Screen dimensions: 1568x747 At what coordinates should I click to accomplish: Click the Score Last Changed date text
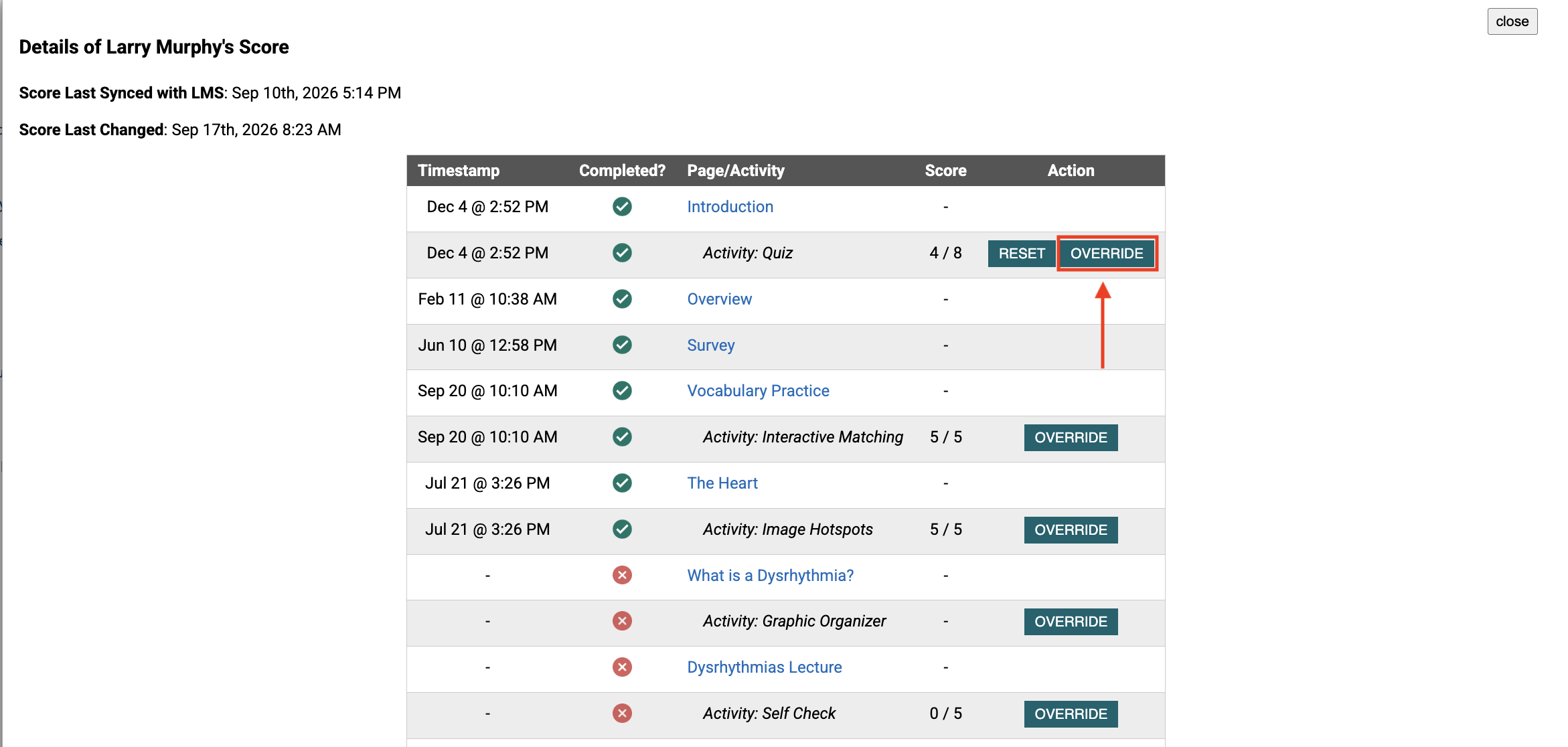click(x=256, y=130)
